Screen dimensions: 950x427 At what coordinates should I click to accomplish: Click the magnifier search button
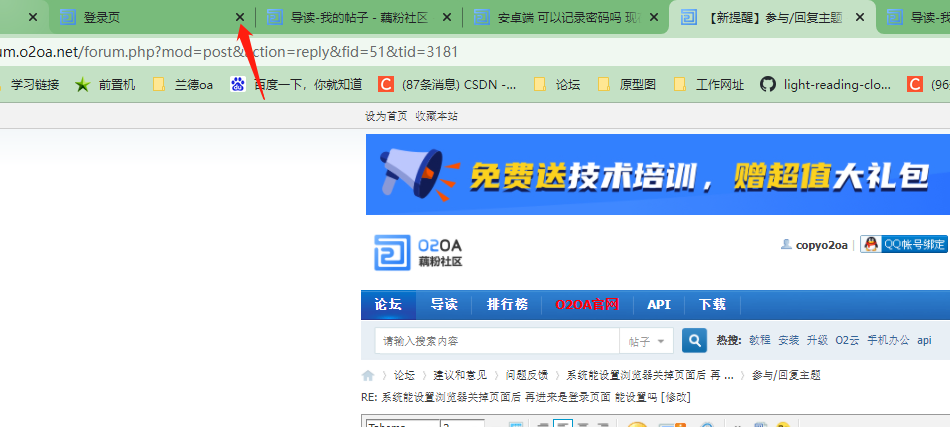694,340
